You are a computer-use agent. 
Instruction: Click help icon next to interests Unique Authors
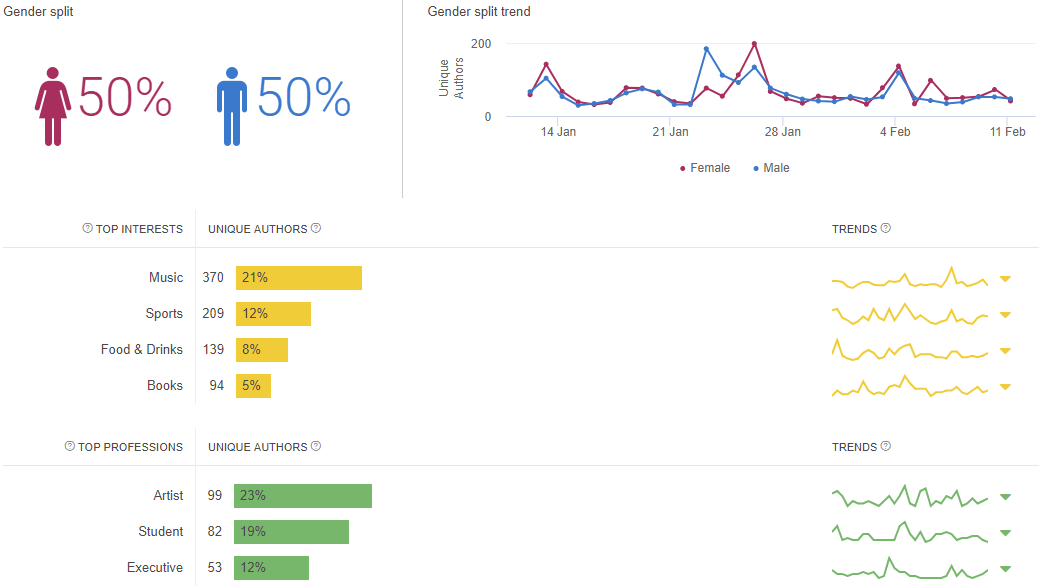coord(316,228)
